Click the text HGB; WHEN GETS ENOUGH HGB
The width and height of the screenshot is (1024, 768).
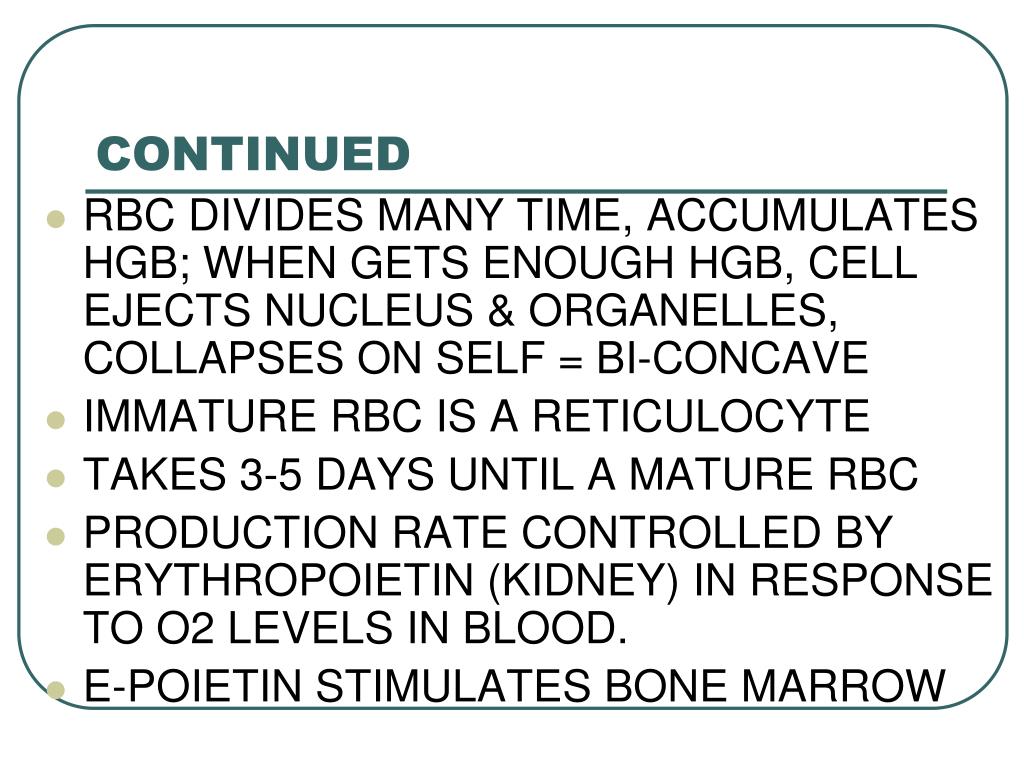443,264
